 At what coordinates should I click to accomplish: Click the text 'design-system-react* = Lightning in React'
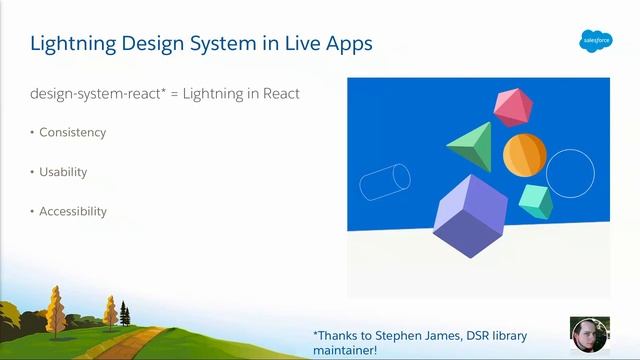point(165,94)
